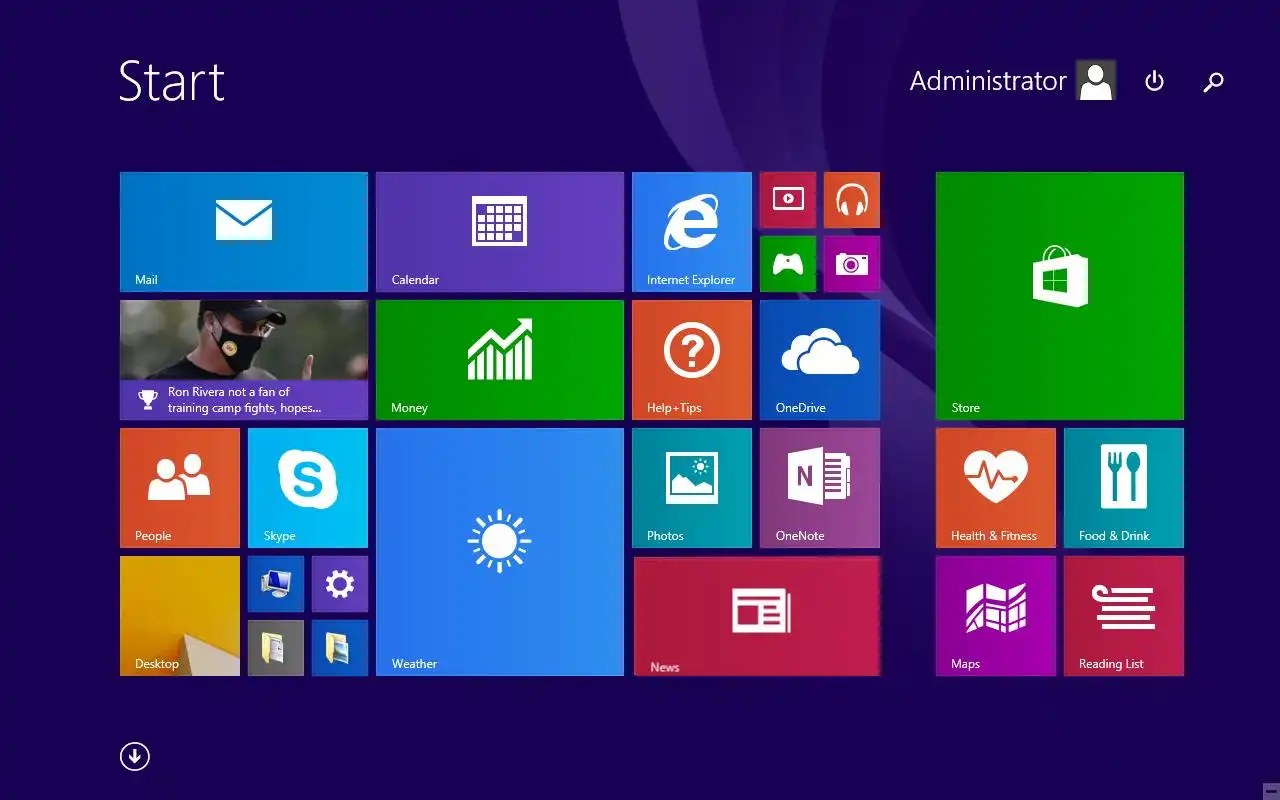Screen dimensions: 1280x800
Task: Open the Reading List tile
Action: click(1124, 616)
